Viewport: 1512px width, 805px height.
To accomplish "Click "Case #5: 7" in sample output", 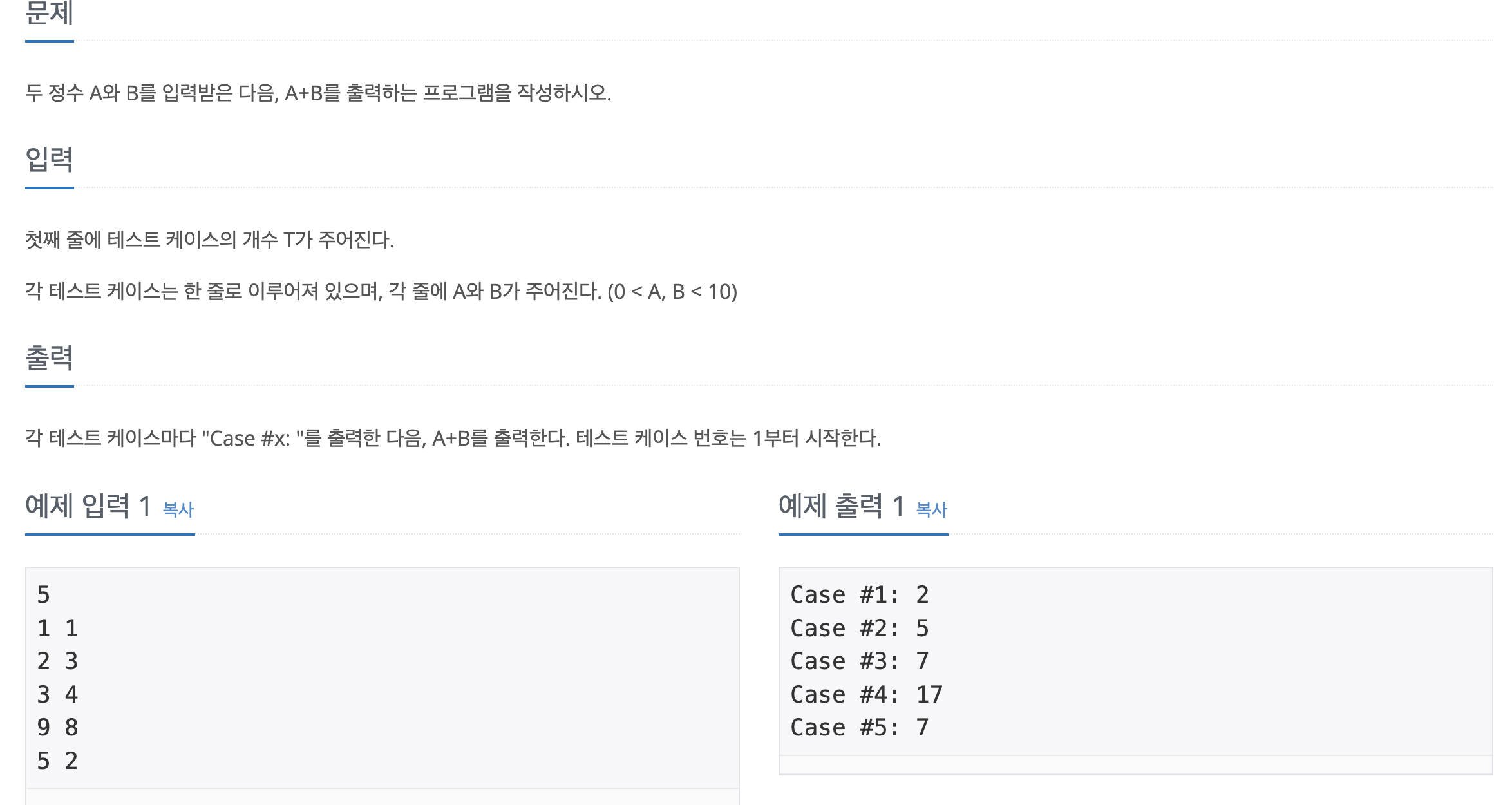I will coord(860,728).
